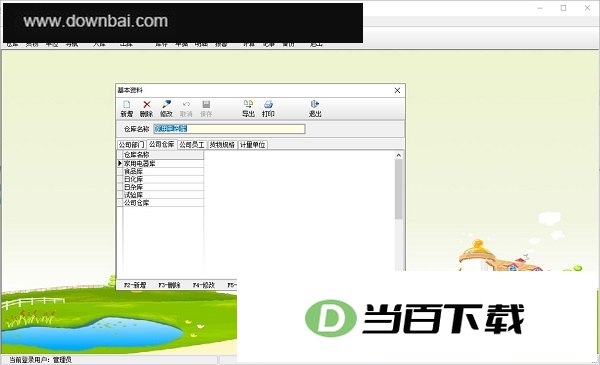The image size is (600, 365).
Task: Click the F2-新增 shortcut button at bottom
Action: 135,285
